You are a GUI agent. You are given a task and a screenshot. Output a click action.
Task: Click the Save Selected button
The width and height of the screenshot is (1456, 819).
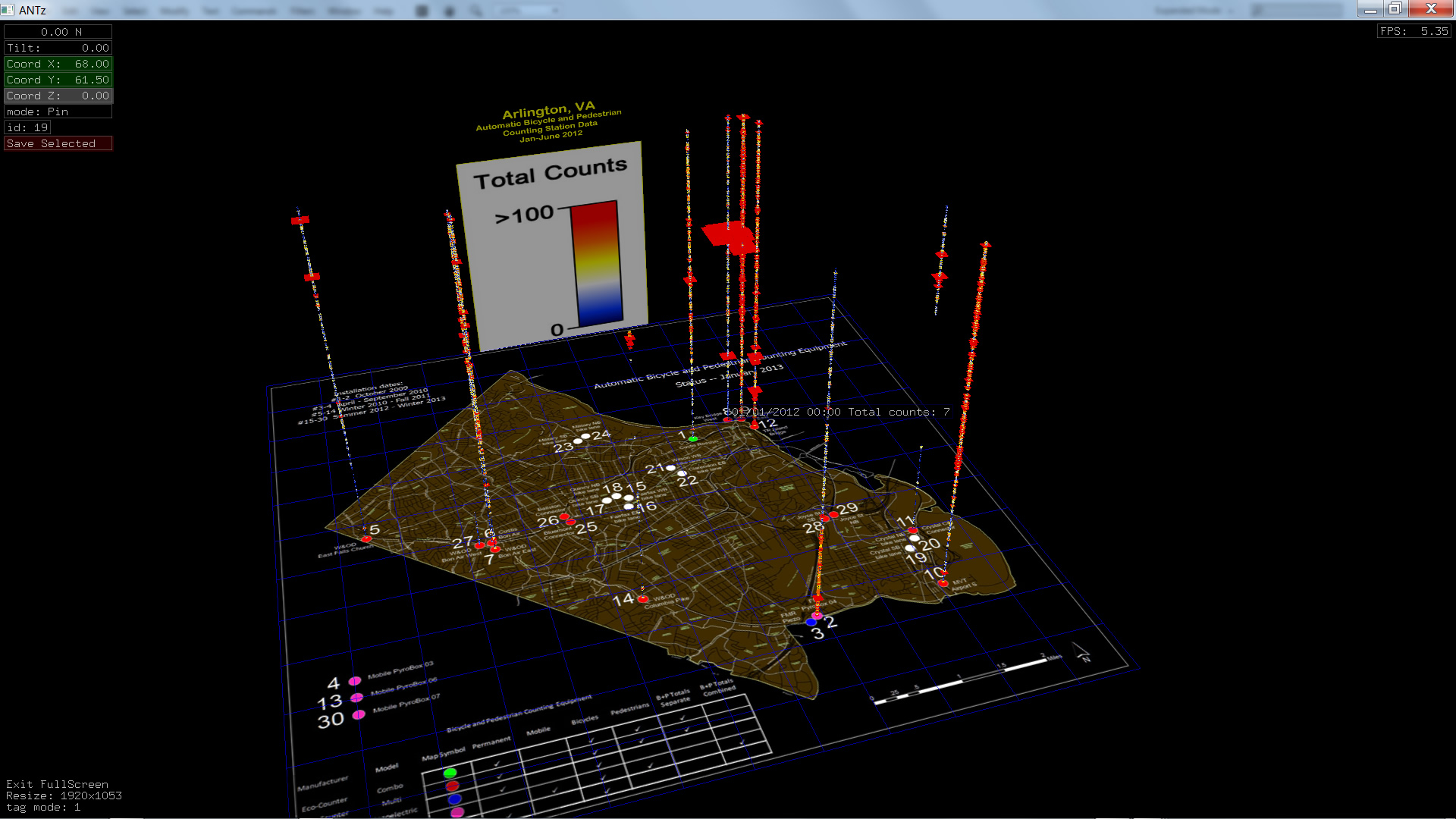coord(58,143)
